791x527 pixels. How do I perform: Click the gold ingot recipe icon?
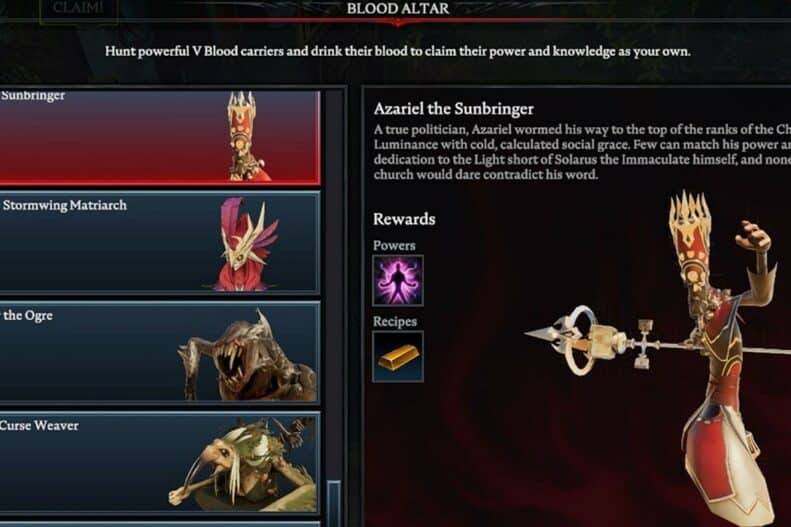coord(398,357)
